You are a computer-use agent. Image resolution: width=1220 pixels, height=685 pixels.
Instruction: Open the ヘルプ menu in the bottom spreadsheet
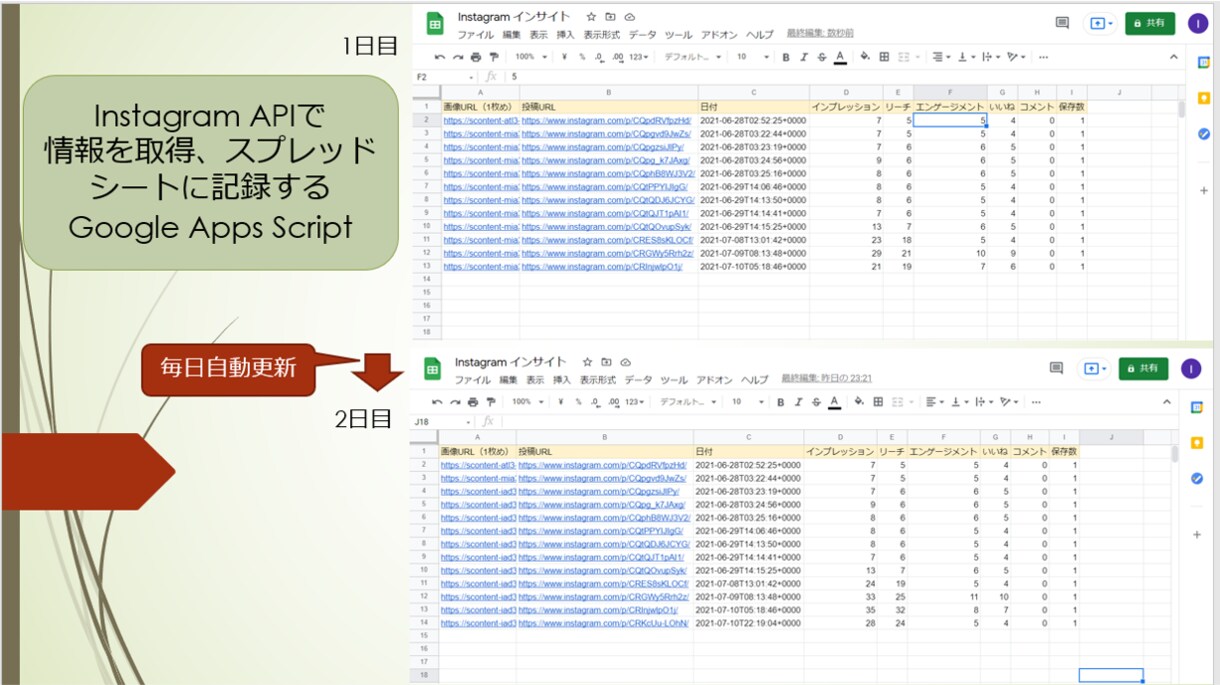click(x=755, y=380)
